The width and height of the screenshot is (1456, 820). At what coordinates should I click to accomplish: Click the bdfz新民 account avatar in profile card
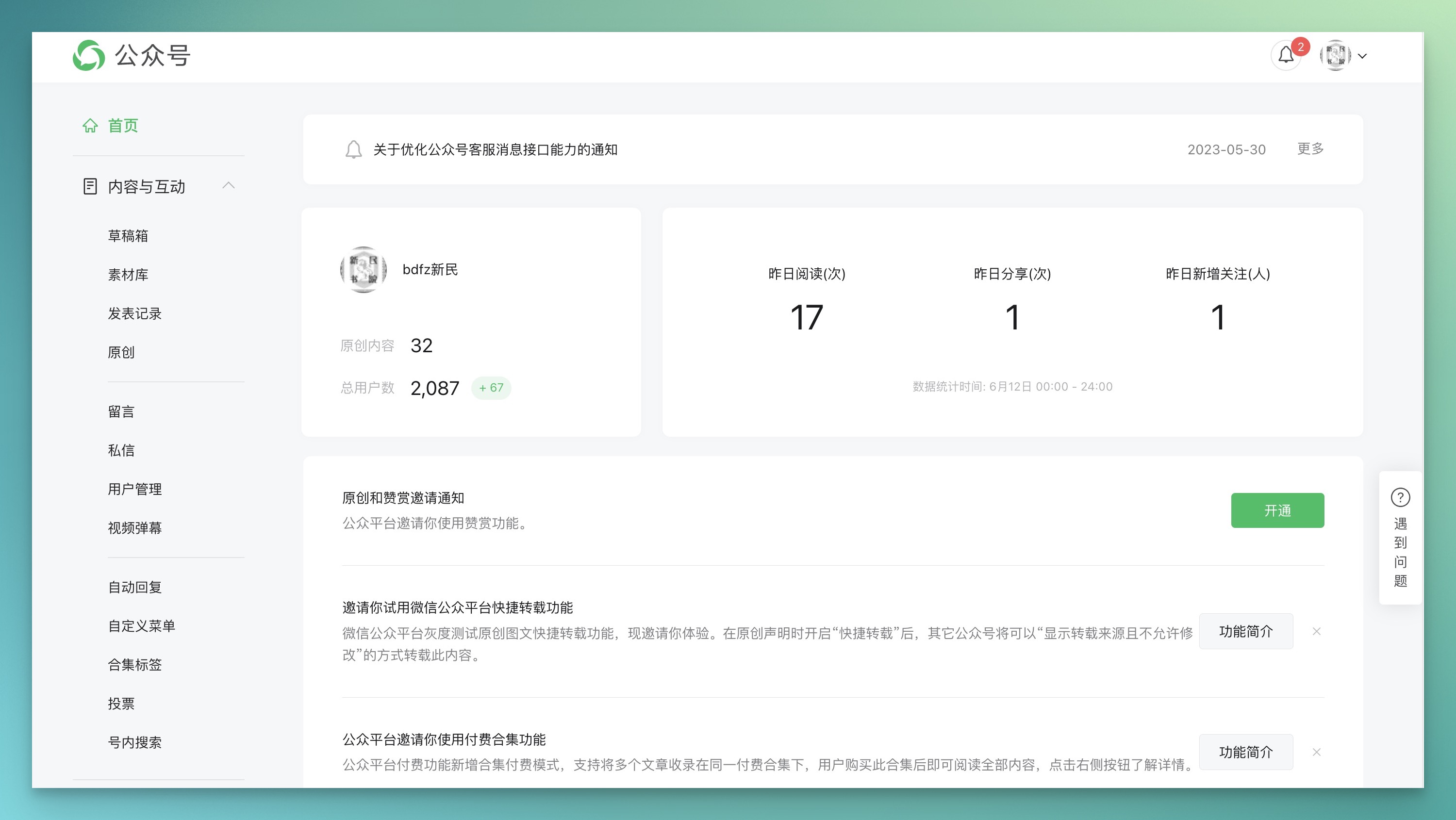(364, 270)
